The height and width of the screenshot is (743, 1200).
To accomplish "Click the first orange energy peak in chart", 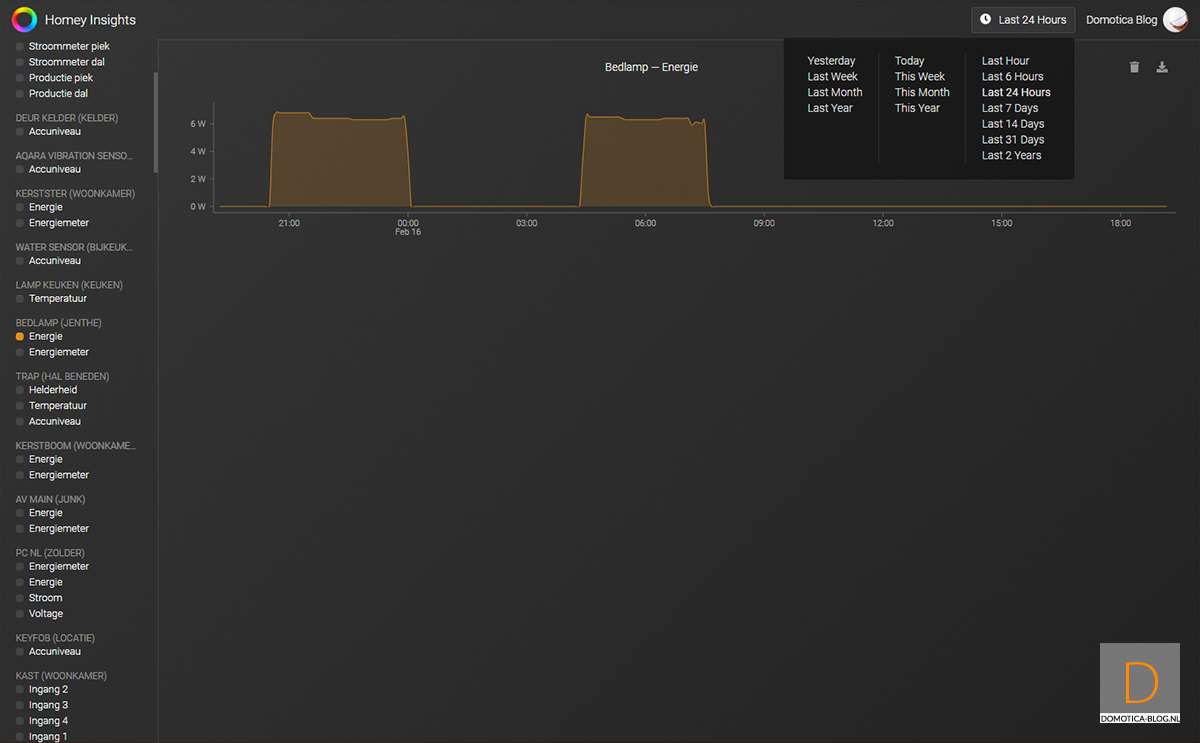I will [x=340, y=160].
